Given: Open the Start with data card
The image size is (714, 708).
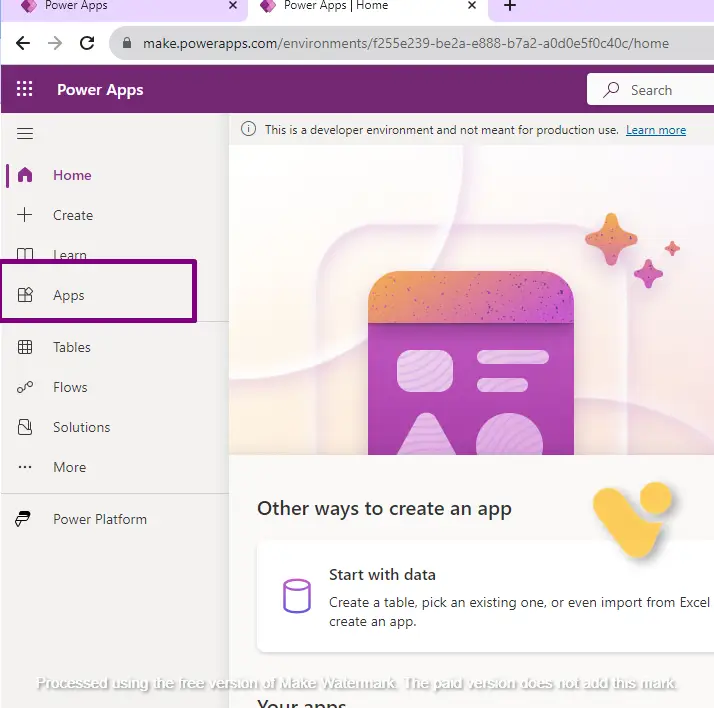Looking at the screenshot, I should coord(485,596).
